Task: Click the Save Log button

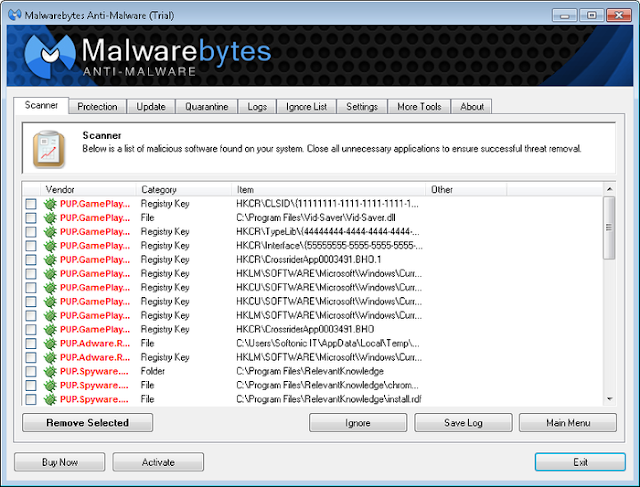Action: coord(463,423)
